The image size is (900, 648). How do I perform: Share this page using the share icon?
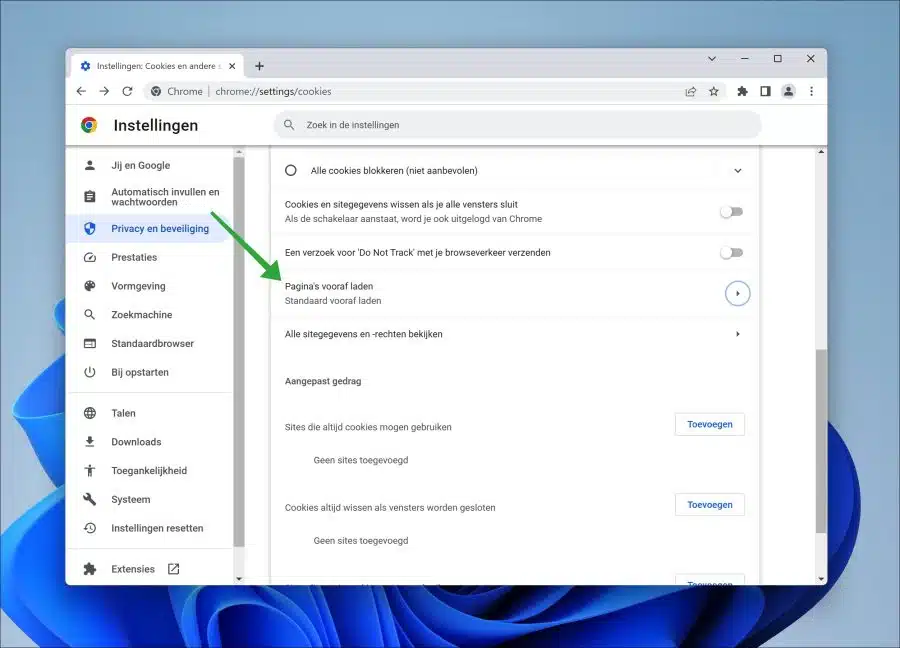click(690, 91)
